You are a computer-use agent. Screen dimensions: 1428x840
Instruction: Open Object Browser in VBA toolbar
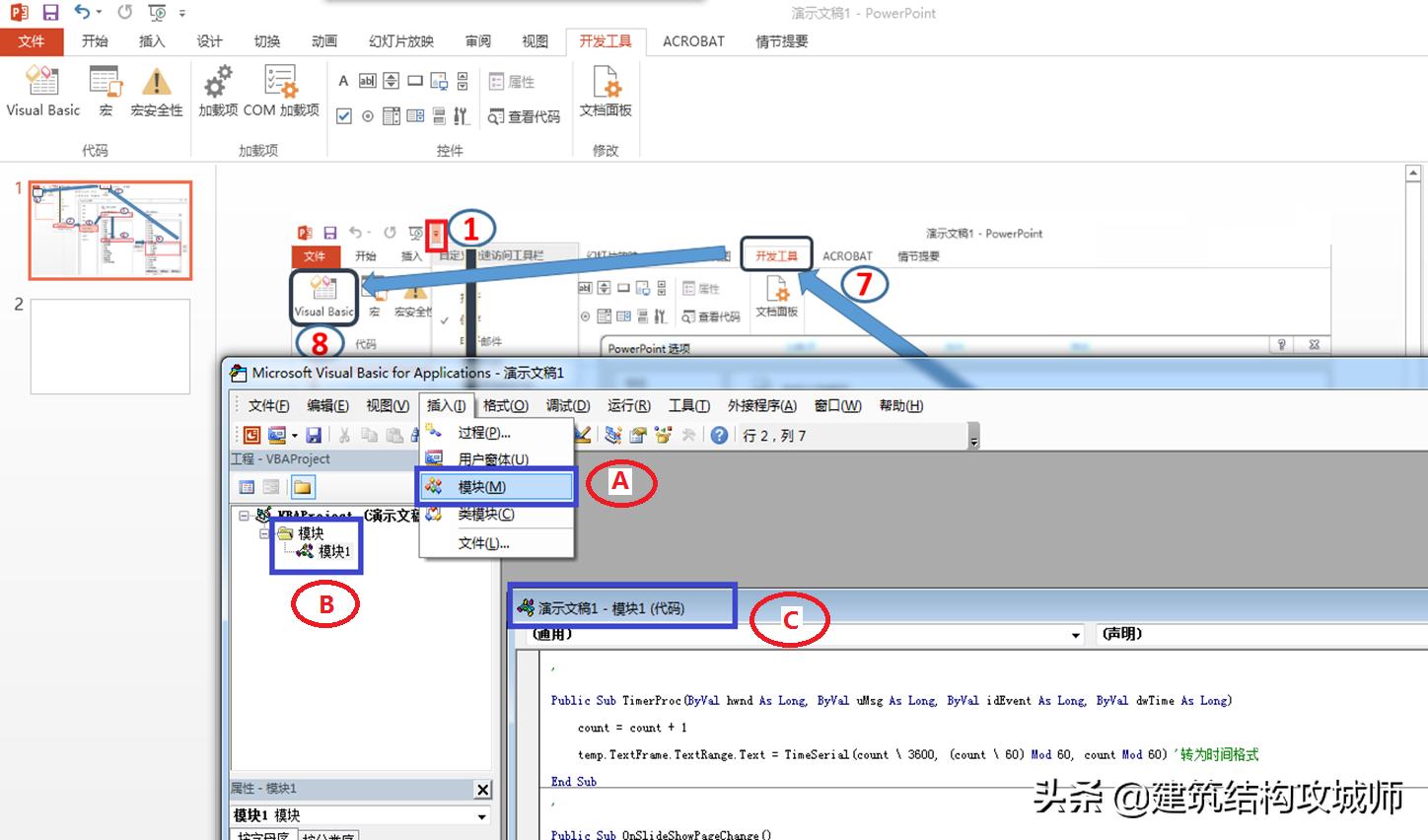(663, 435)
